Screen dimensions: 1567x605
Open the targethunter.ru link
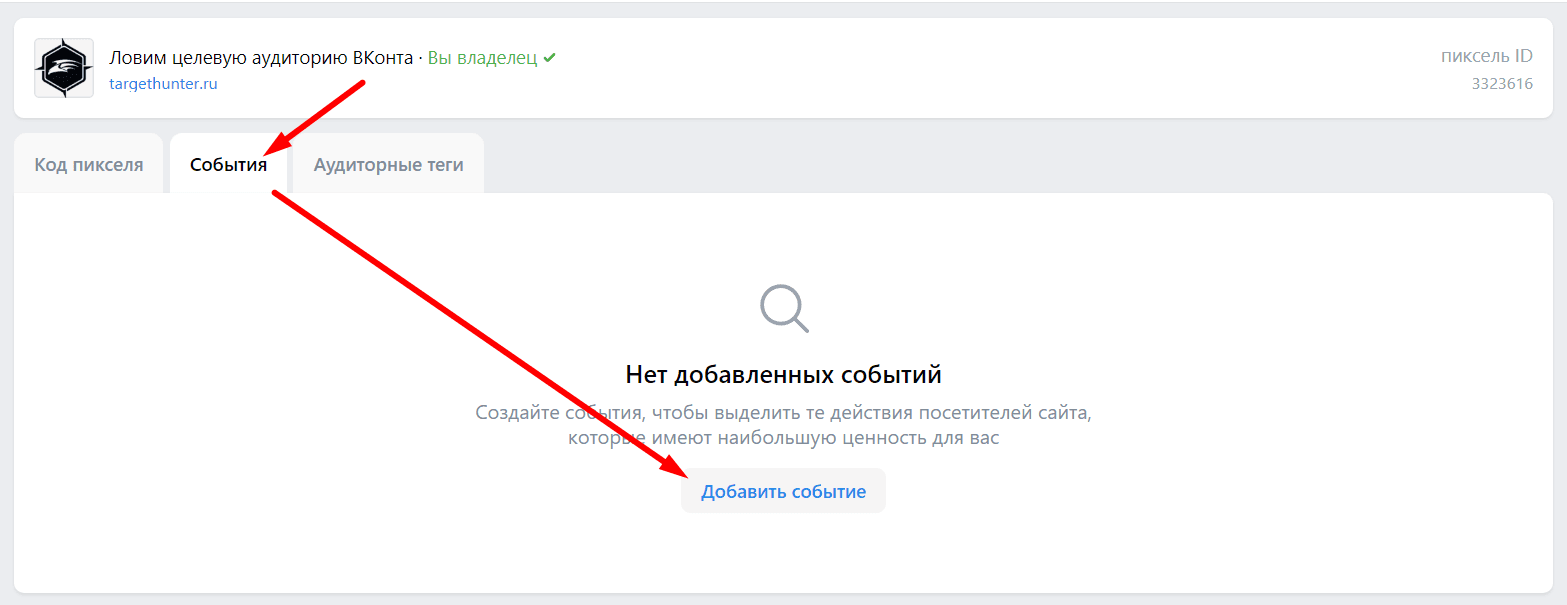tap(163, 83)
